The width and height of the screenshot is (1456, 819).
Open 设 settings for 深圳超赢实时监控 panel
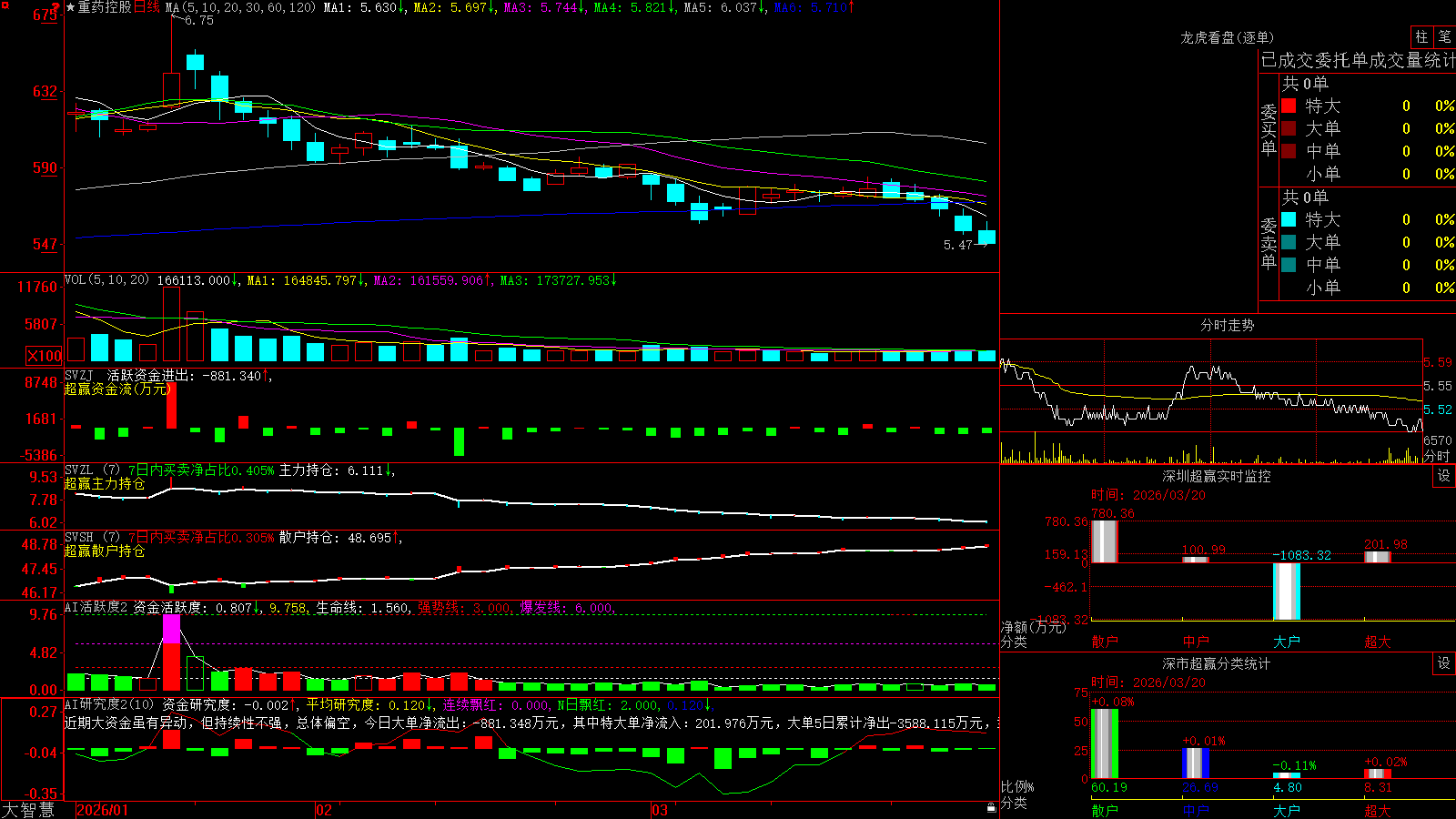[x=1444, y=476]
